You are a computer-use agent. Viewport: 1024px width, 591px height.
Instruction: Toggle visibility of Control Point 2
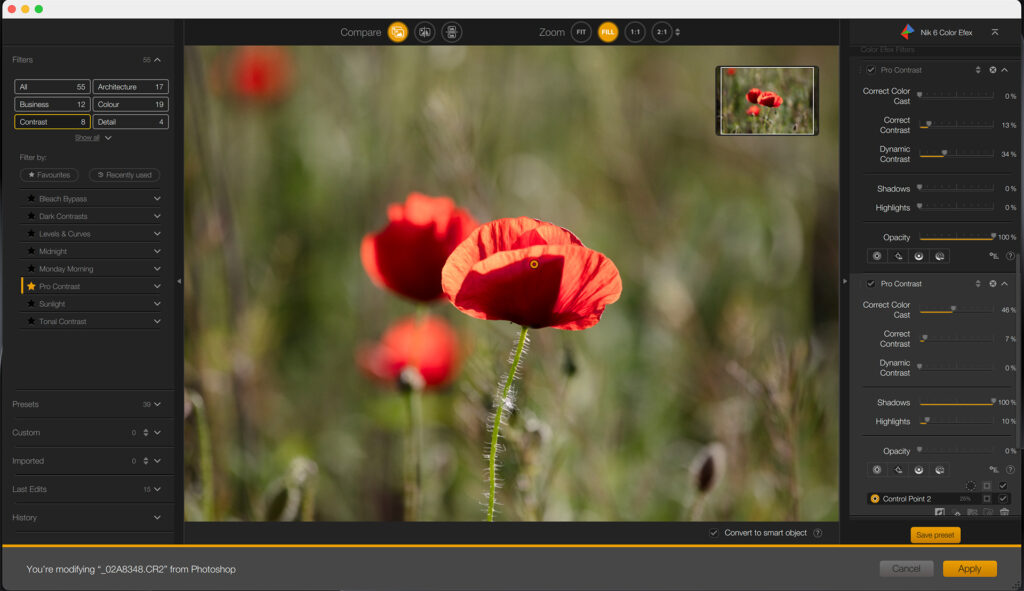pyautogui.click(x=1003, y=498)
